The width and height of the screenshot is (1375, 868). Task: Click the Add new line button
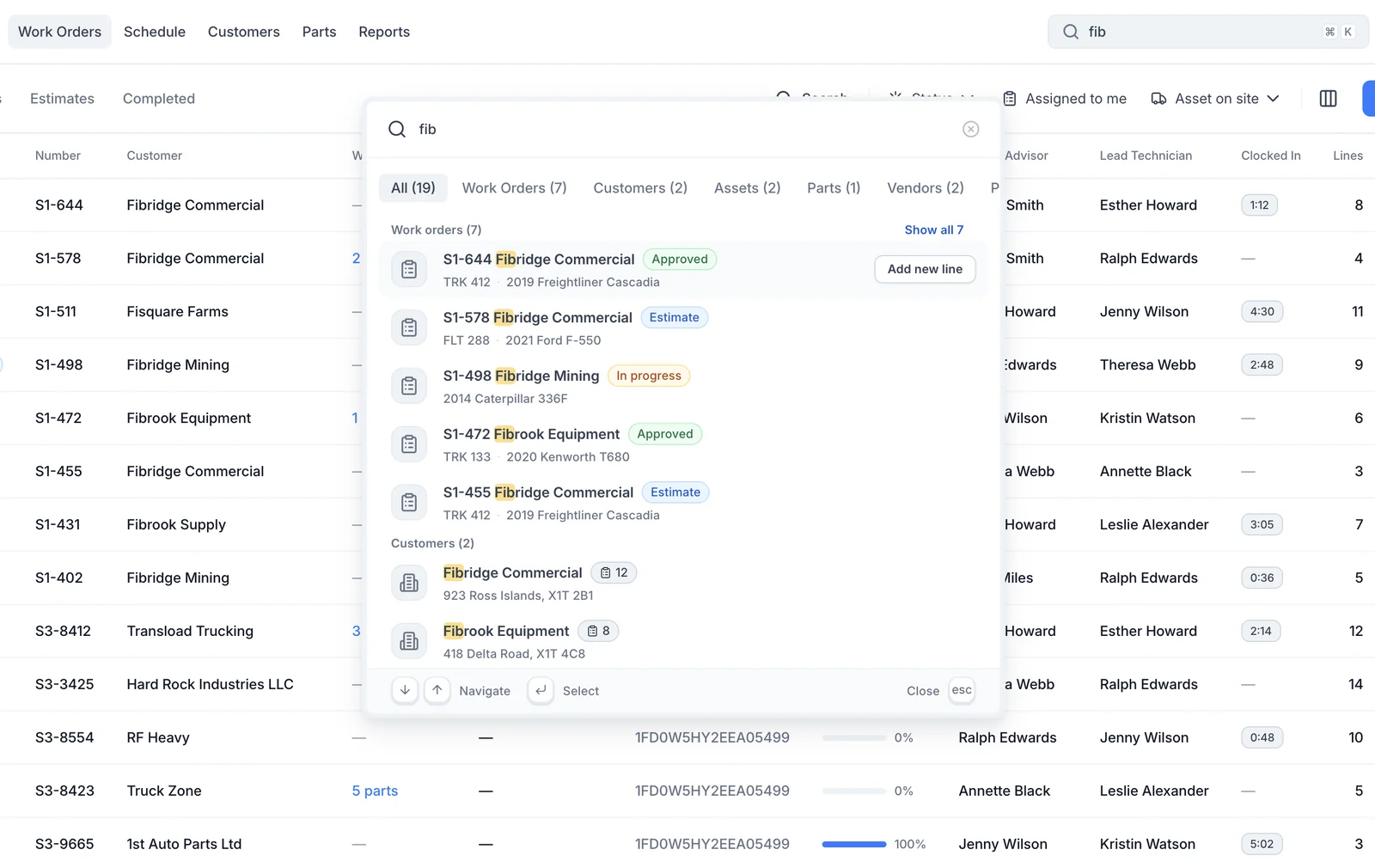tap(925, 269)
